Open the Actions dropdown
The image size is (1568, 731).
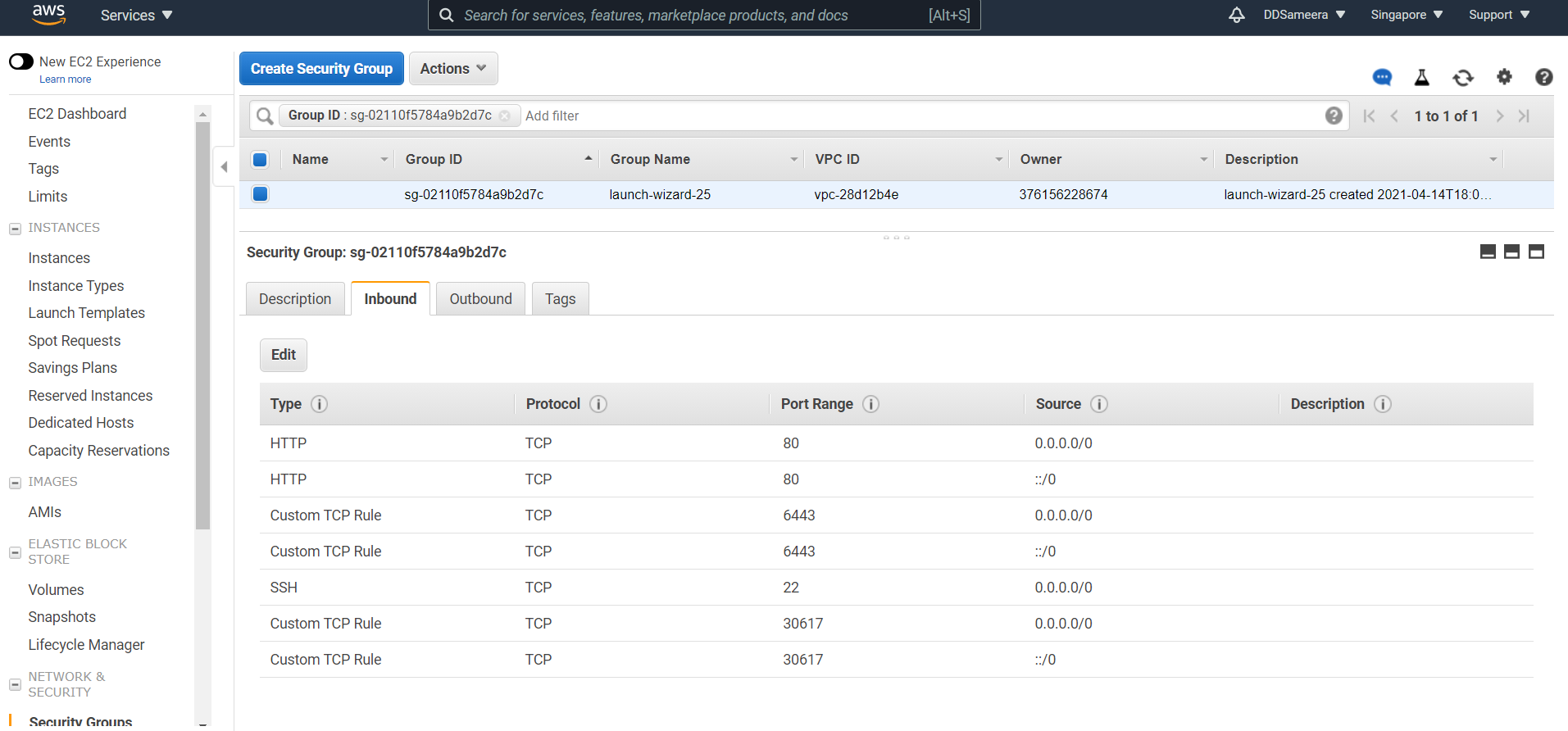453,69
